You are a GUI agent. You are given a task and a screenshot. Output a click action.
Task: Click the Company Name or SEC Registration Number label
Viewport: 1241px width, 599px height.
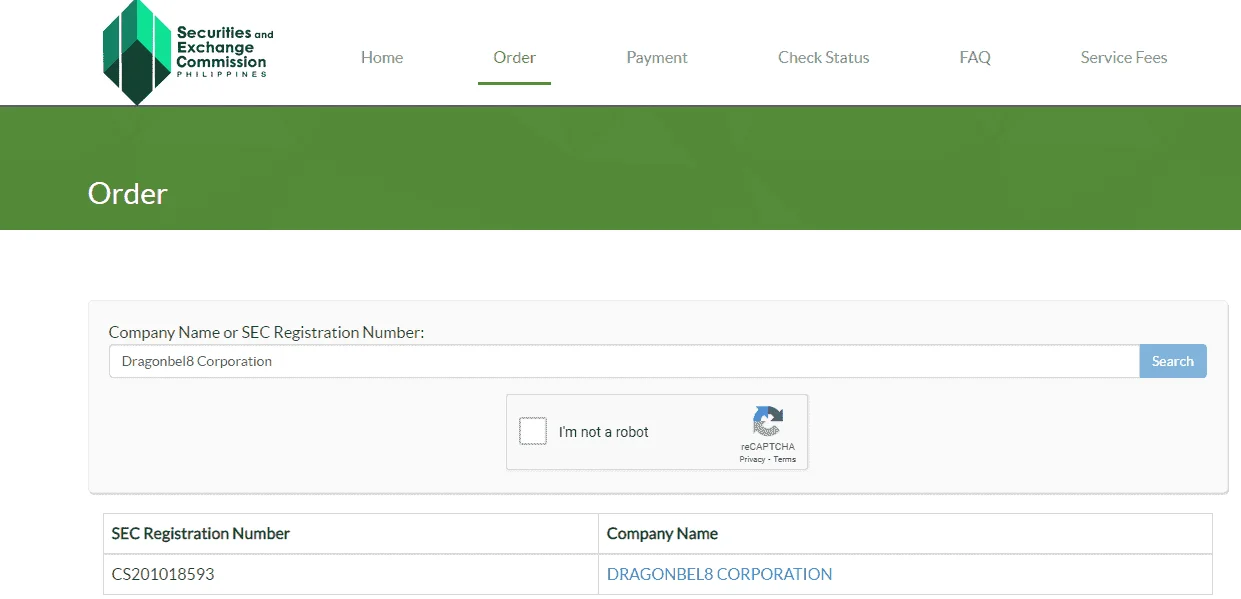click(x=267, y=332)
